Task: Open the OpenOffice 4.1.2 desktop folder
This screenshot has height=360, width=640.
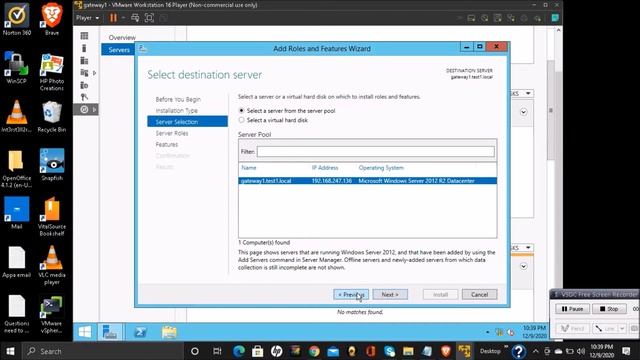Action: (x=17, y=168)
